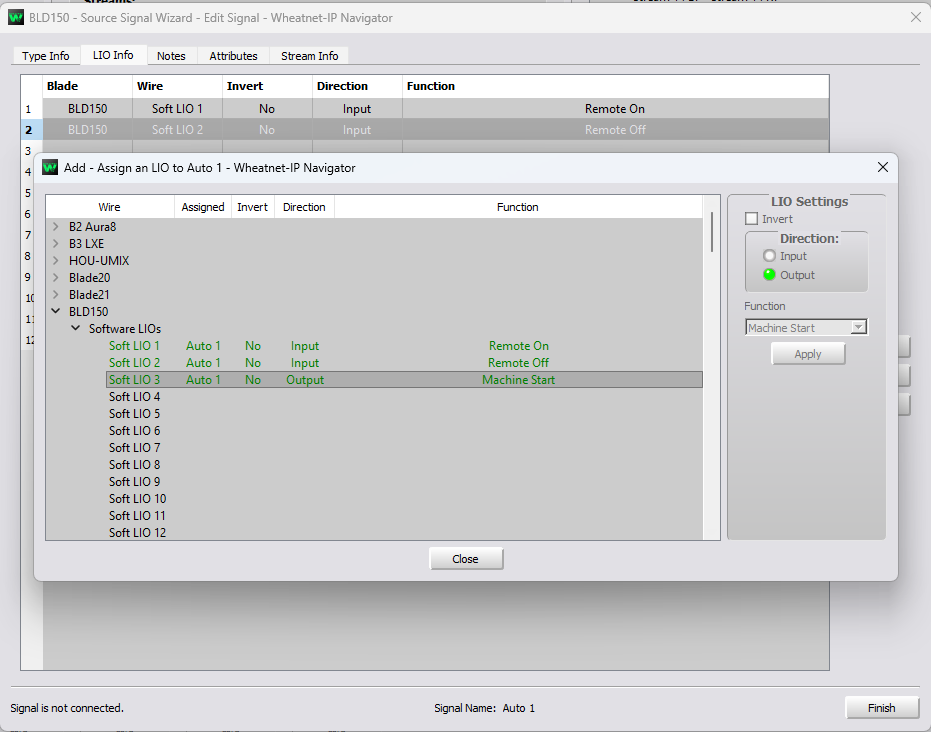The height and width of the screenshot is (732, 931).
Task: Close the Add - Assign an LIO dialog
Action: tap(883, 167)
